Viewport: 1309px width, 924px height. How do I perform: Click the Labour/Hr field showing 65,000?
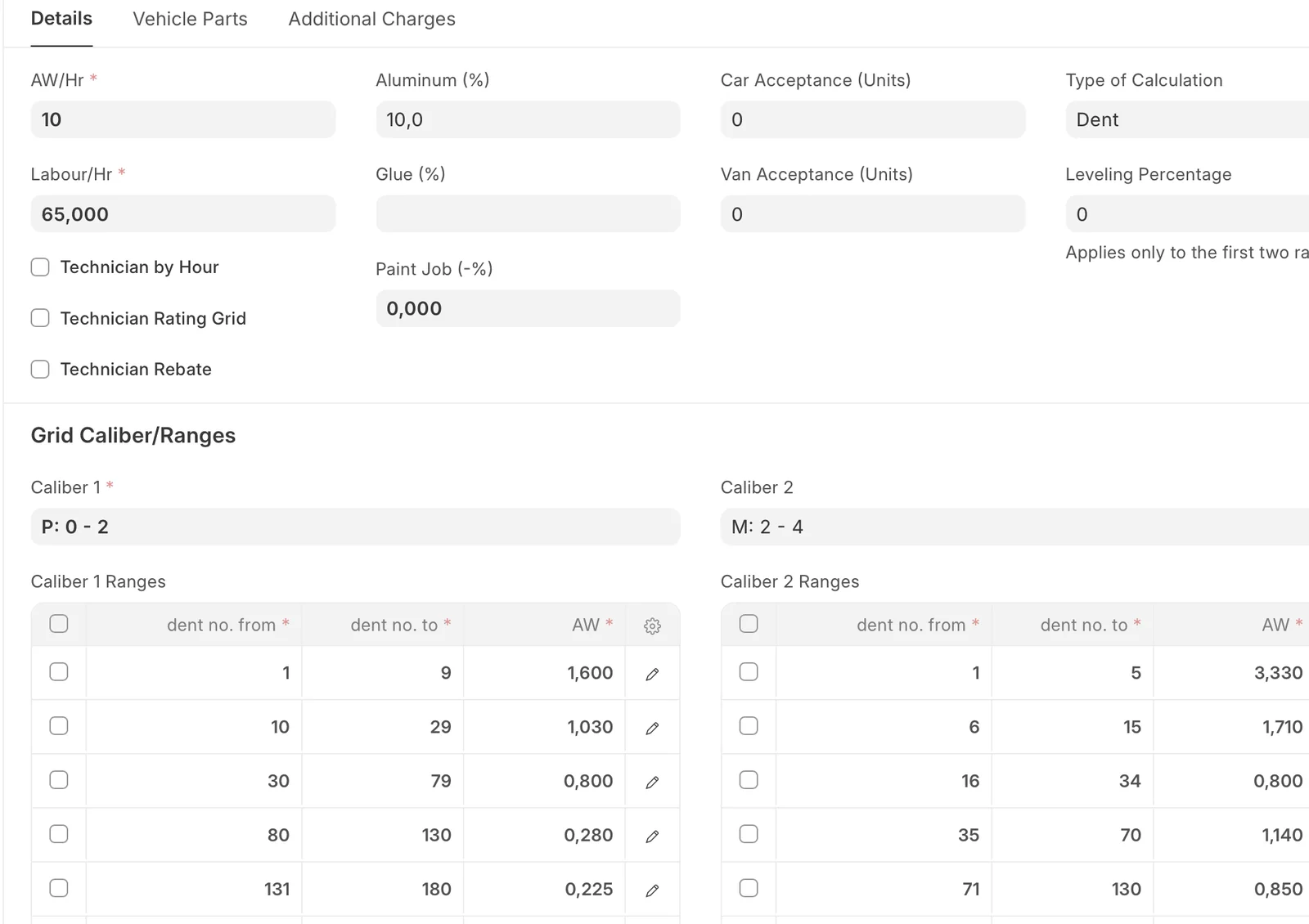tap(183, 214)
